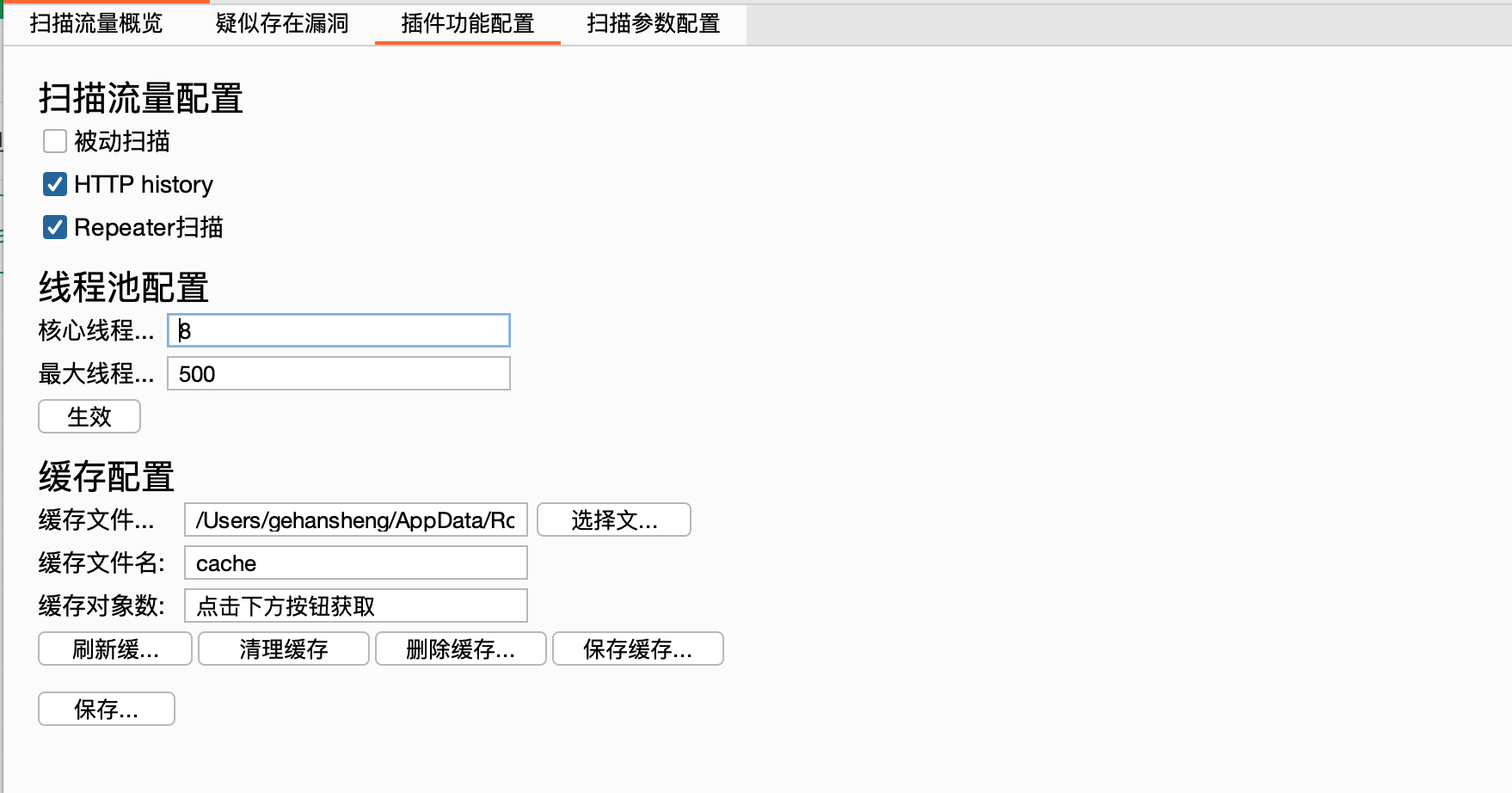Disable the Repeater扫描 checkbox

click(x=55, y=227)
